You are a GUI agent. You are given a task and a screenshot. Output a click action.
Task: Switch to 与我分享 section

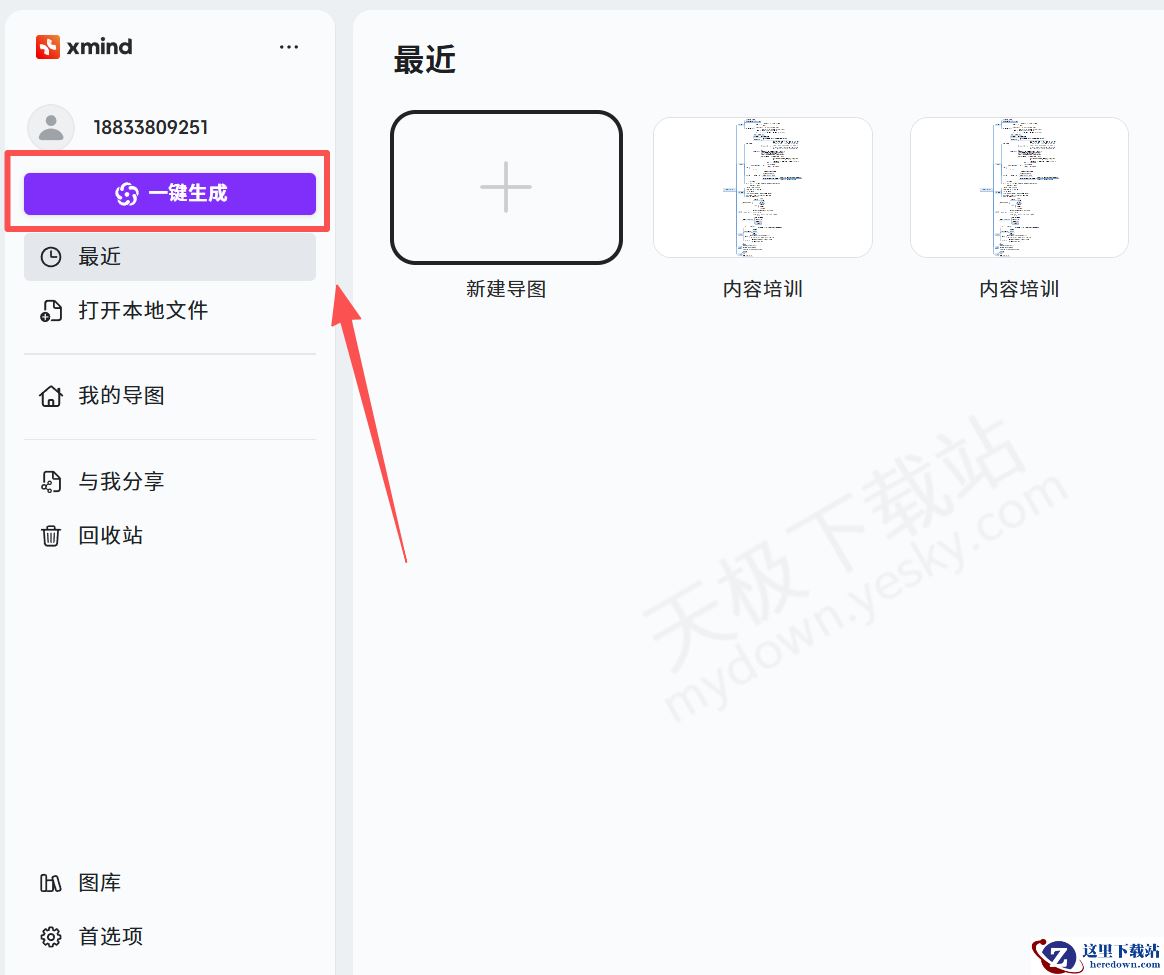[120, 481]
